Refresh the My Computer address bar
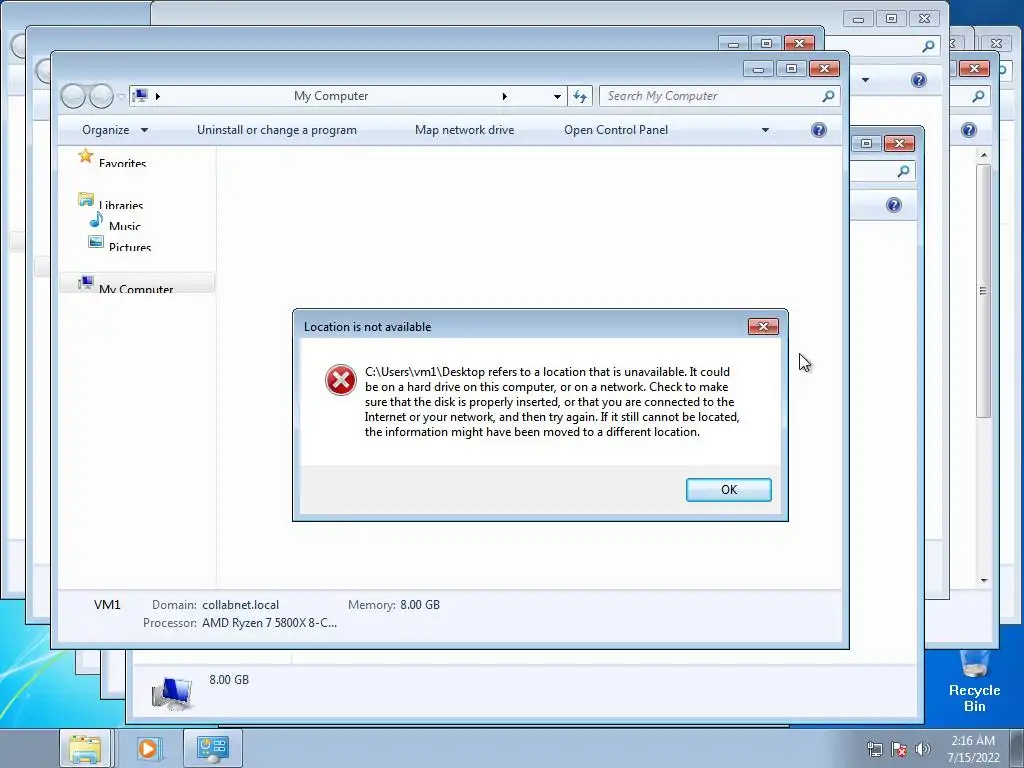This screenshot has height=768, width=1024. (x=580, y=96)
